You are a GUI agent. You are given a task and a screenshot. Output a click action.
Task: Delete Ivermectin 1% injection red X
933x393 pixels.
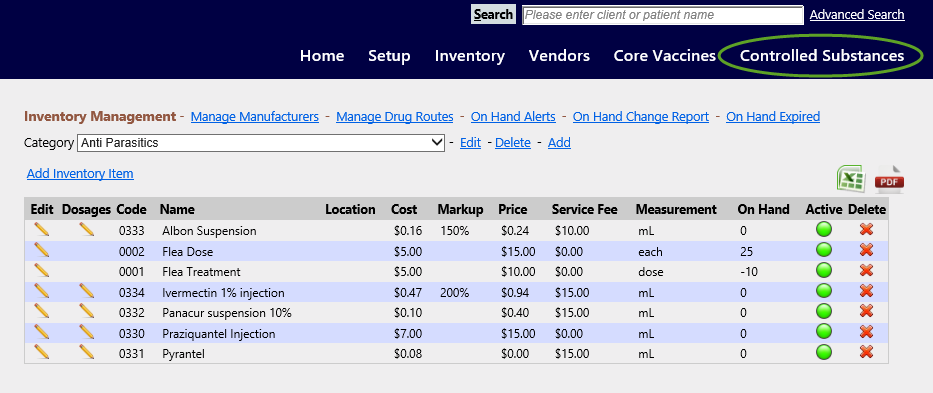(866, 291)
